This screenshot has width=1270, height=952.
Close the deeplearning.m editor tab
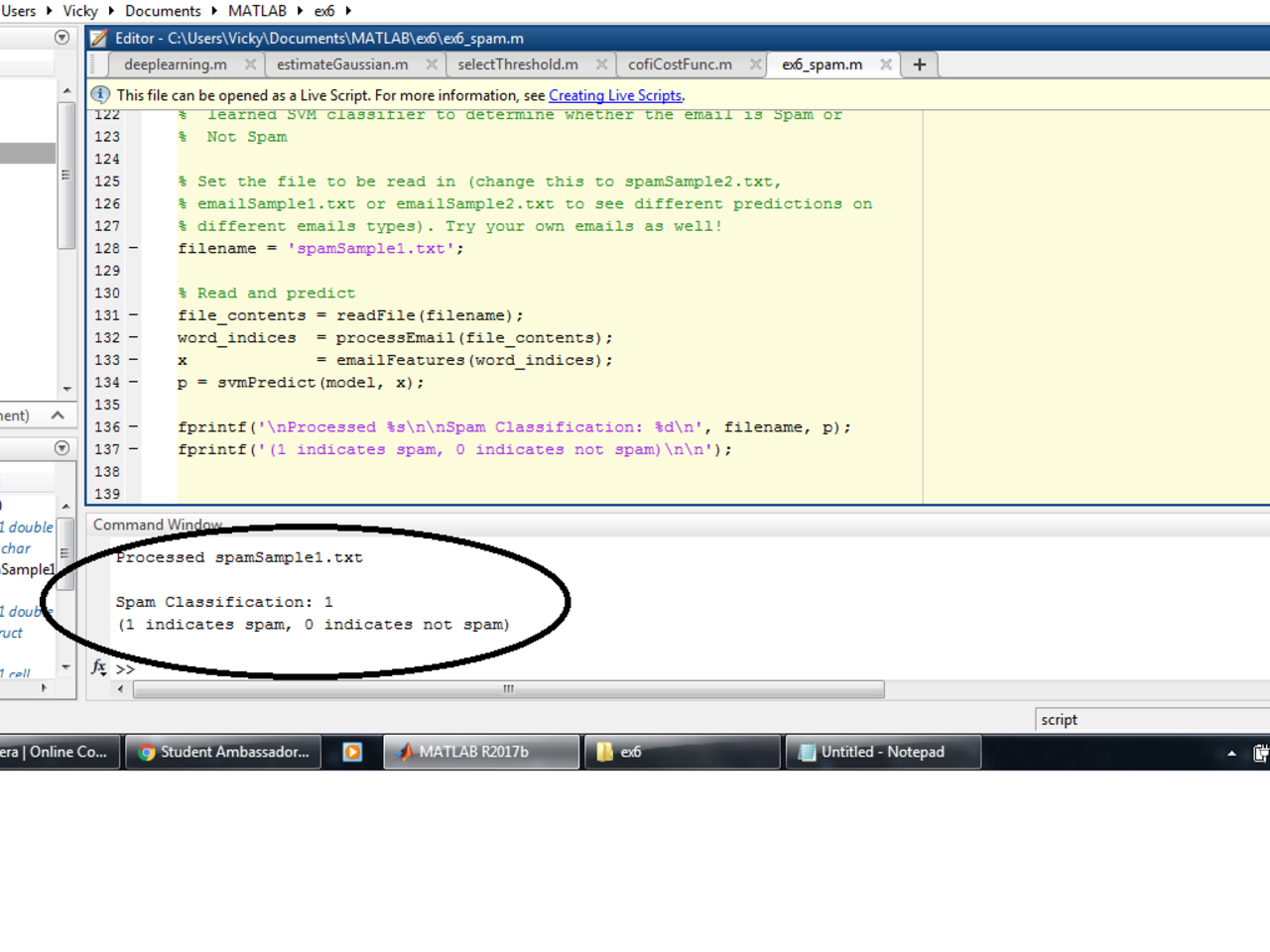click(x=250, y=64)
